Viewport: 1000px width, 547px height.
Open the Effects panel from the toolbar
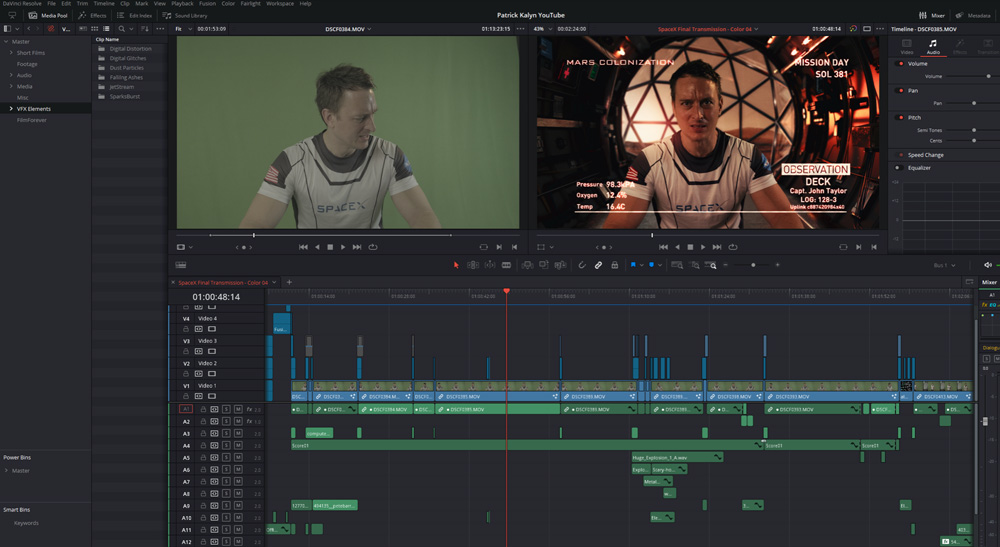tap(93, 16)
